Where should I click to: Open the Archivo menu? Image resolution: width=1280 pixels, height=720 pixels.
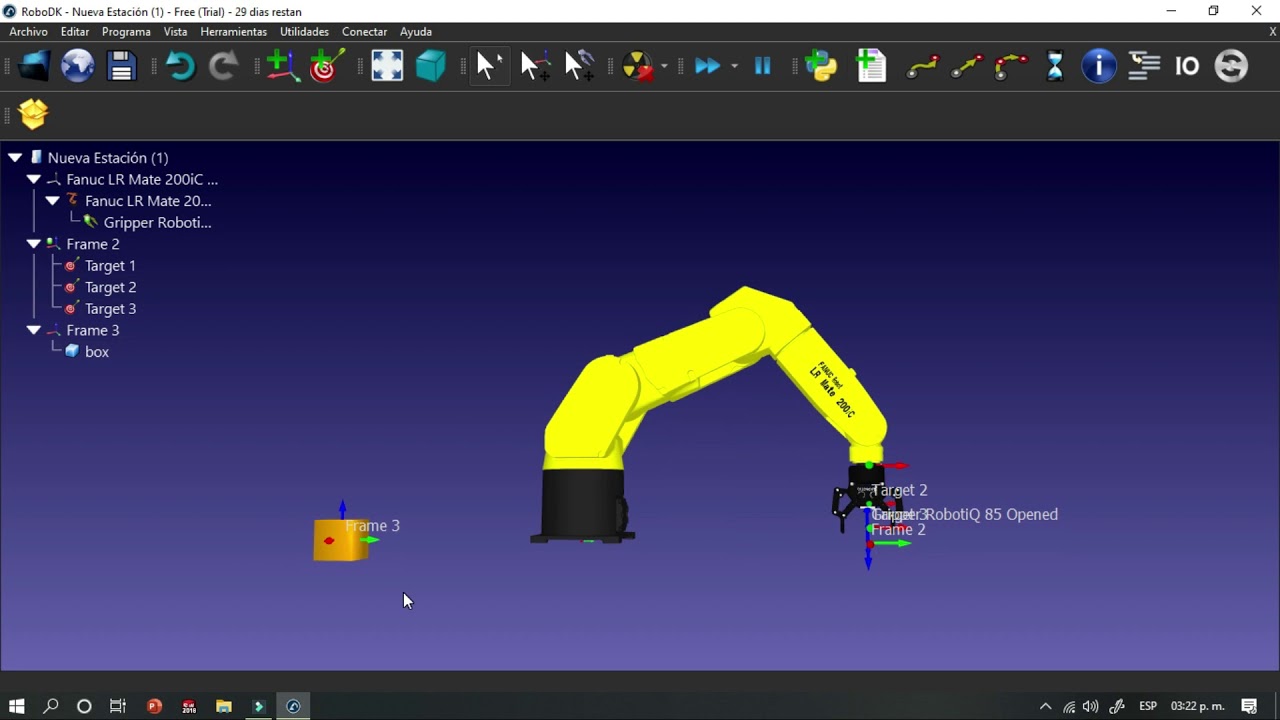point(28,32)
